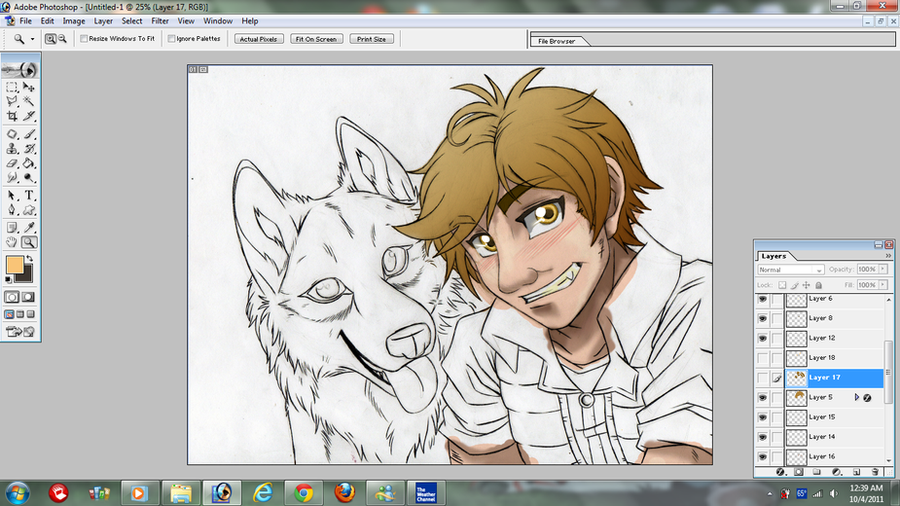Toggle Ignore Palettes checkbox
The image size is (900, 506).
coord(172,38)
